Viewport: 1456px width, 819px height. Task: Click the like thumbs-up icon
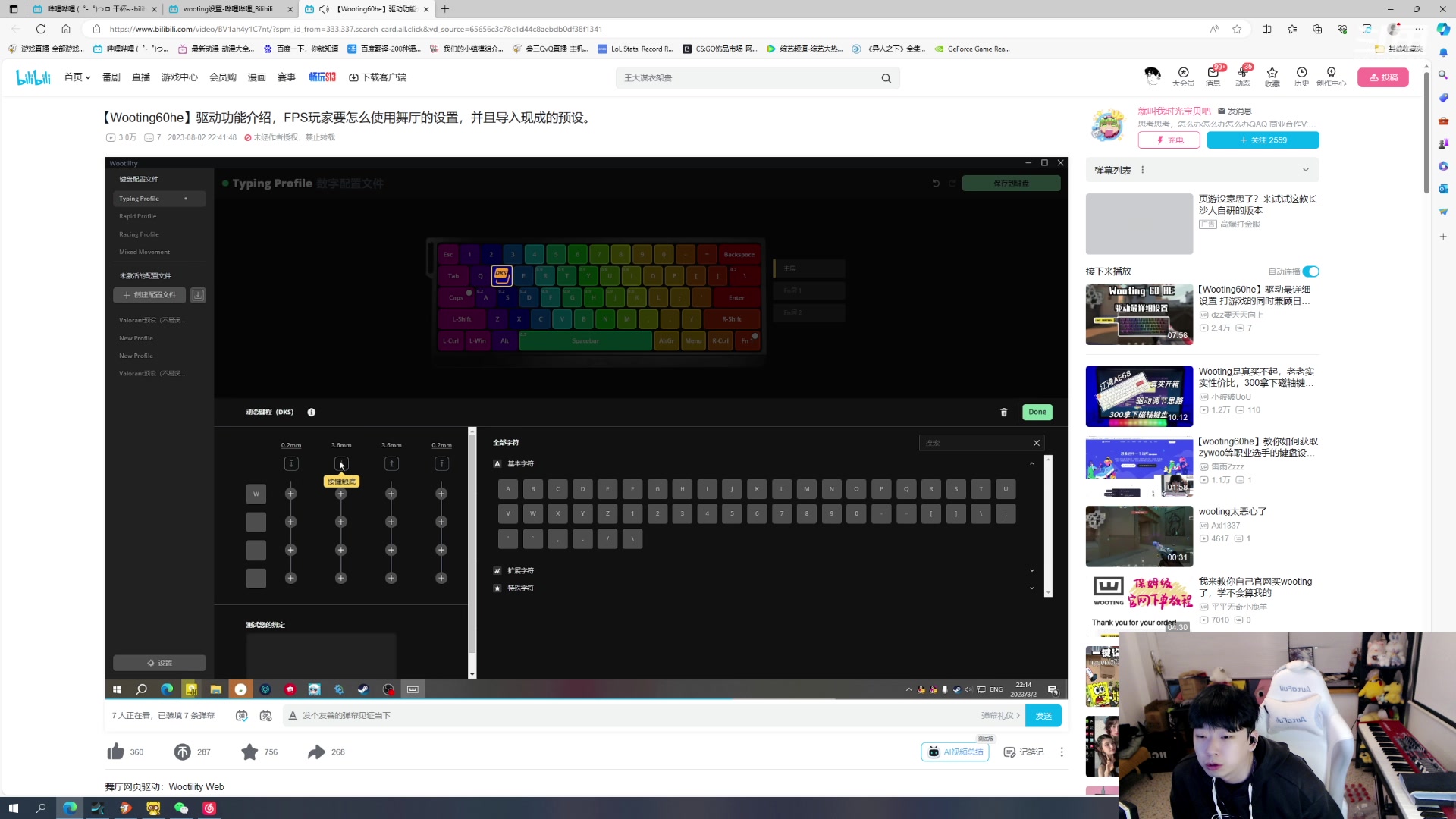pyautogui.click(x=116, y=752)
